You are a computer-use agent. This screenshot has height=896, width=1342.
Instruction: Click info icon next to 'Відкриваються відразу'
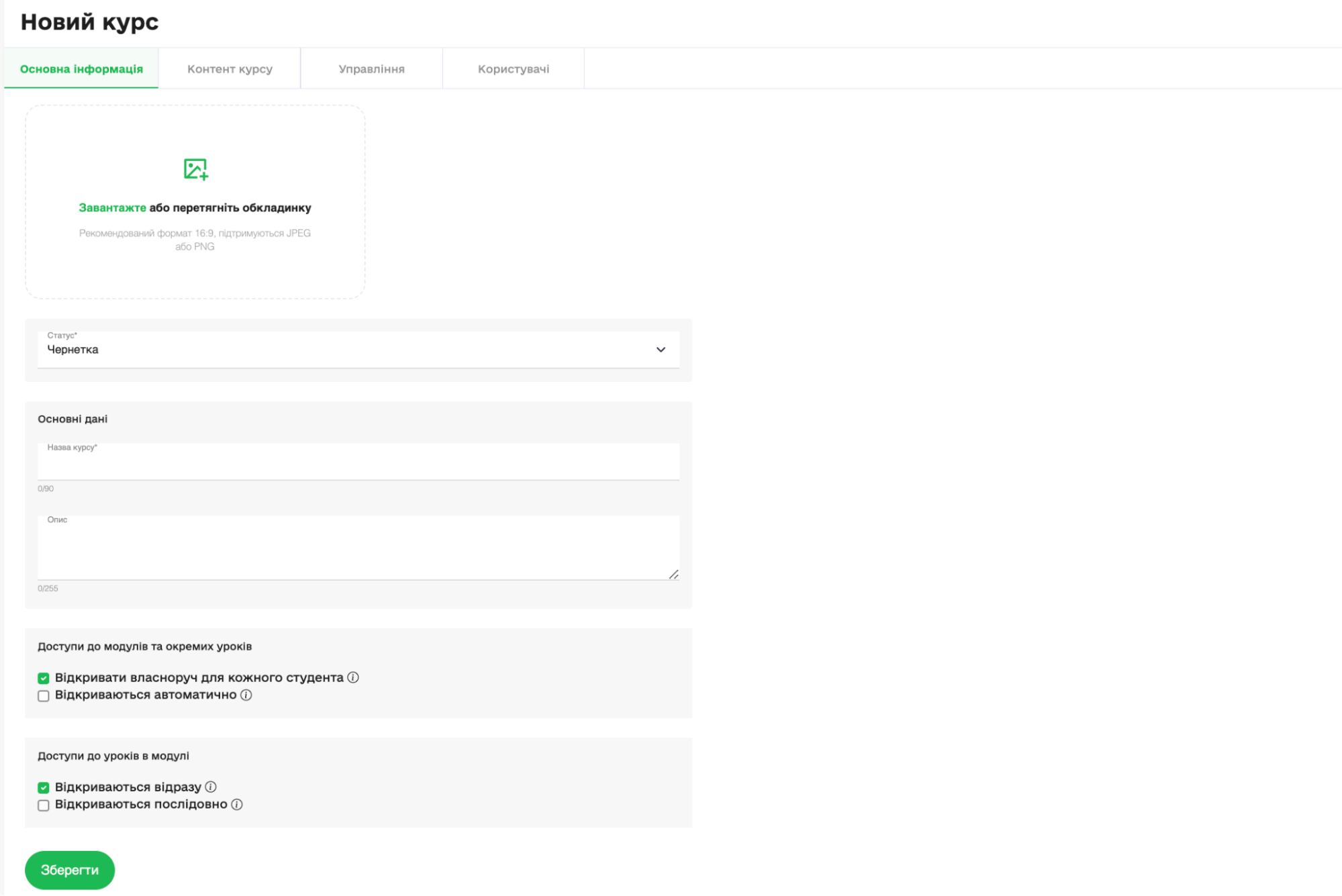click(x=211, y=787)
